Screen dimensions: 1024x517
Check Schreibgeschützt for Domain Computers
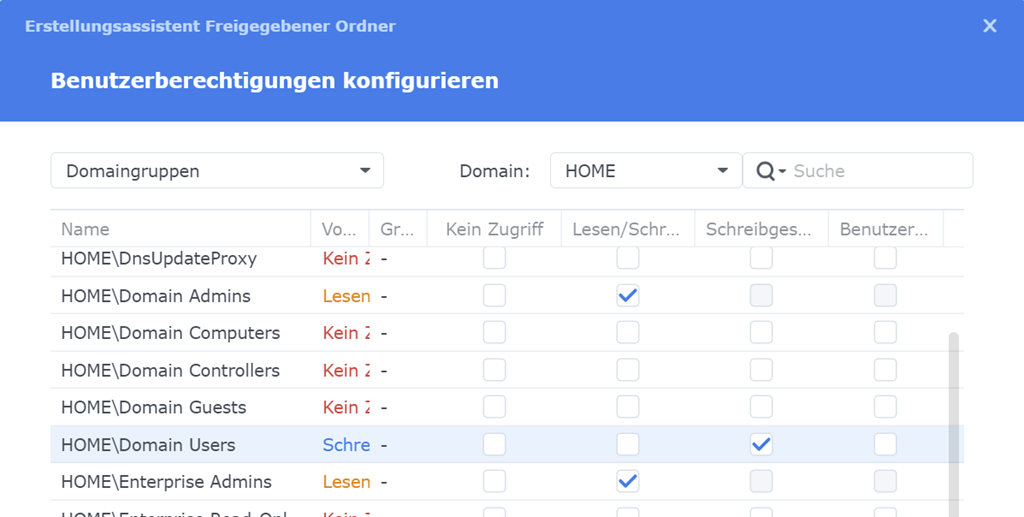click(761, 333)
